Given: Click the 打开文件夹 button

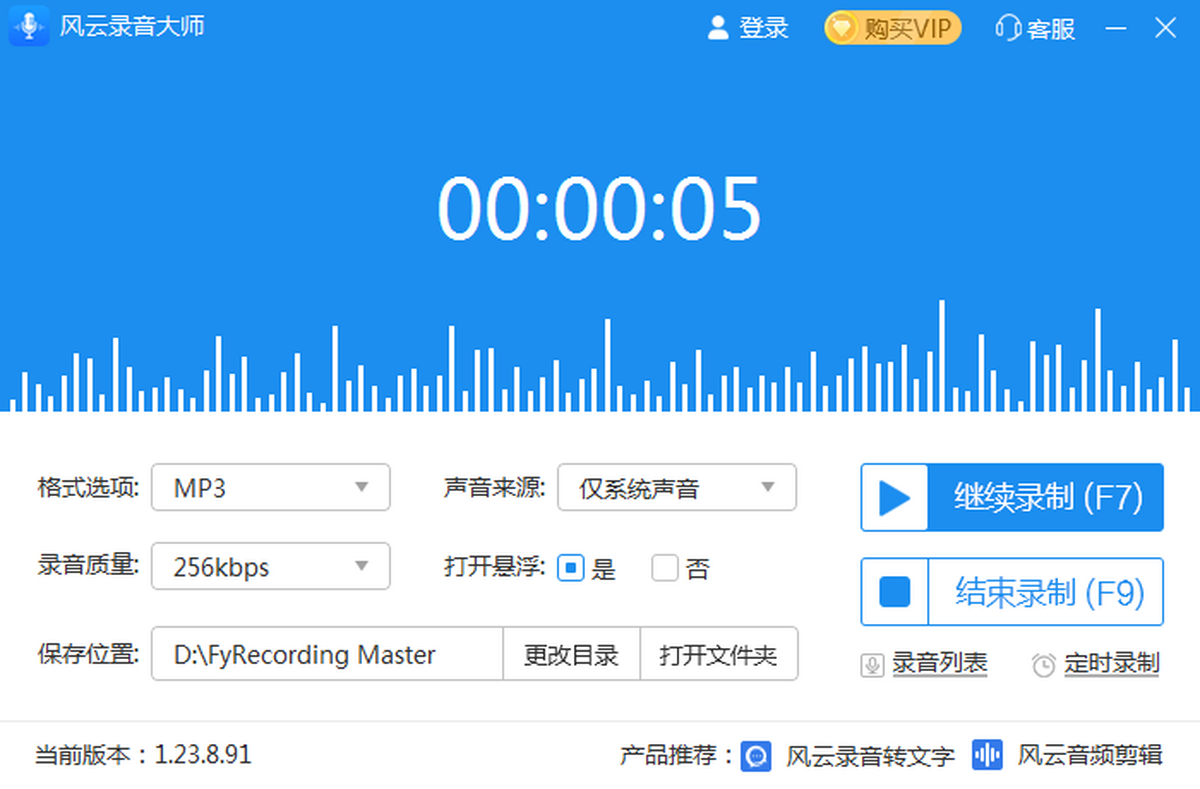Looking at the screenshot, I should point(718,655).
